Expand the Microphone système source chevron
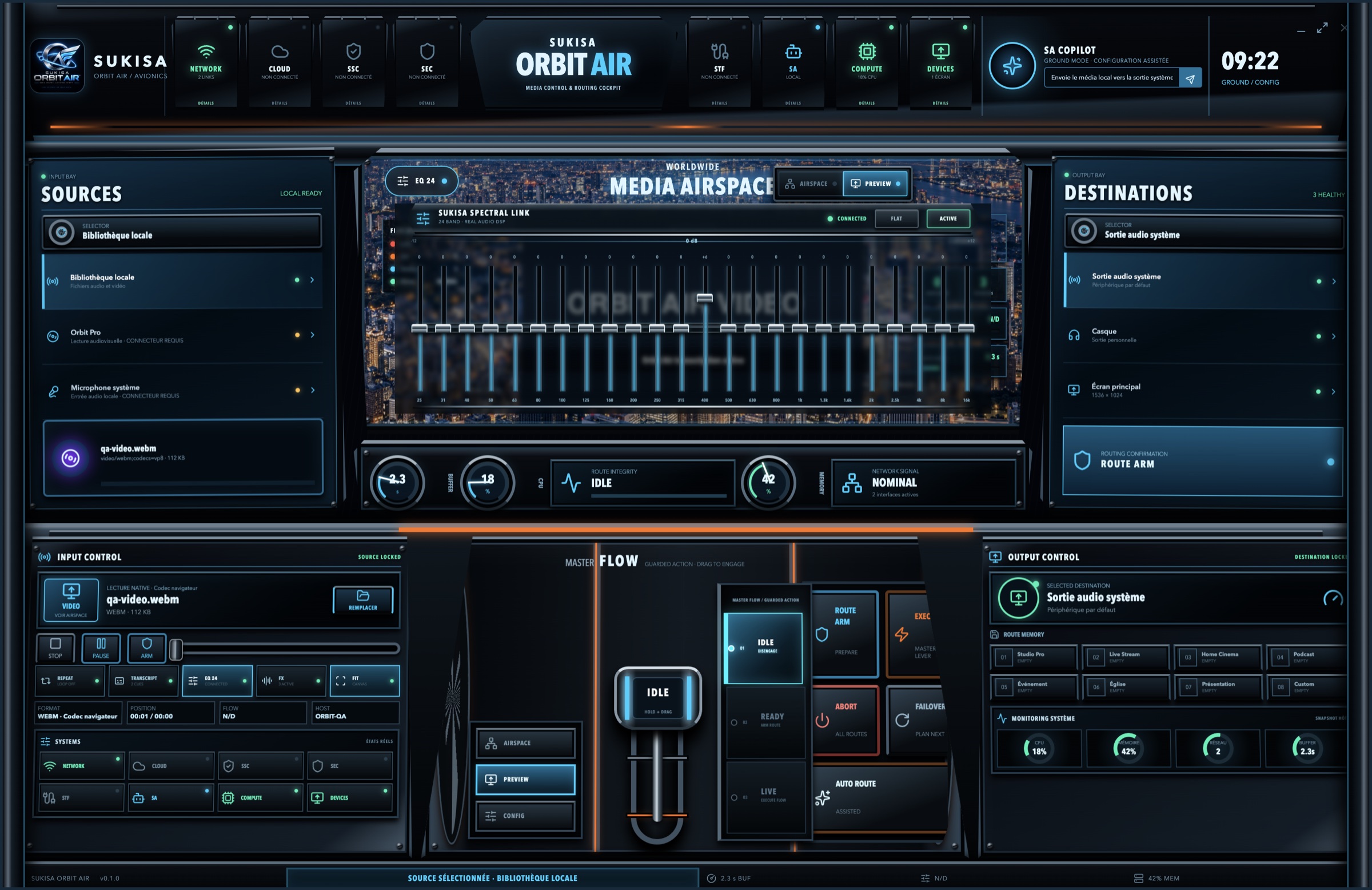Viewport: 1372px width, 890px height. (313, 391)
